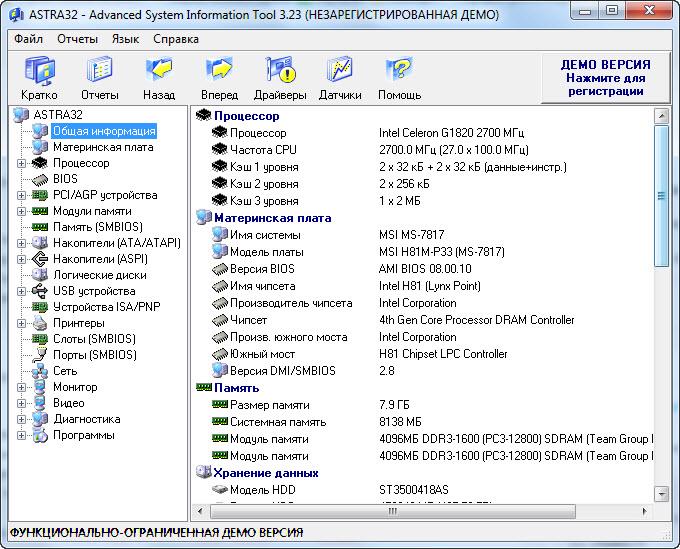Viewport: 680px width, 549px height.
Task: Expand the PCI/AGP устройства node
Action: [21, 195]
